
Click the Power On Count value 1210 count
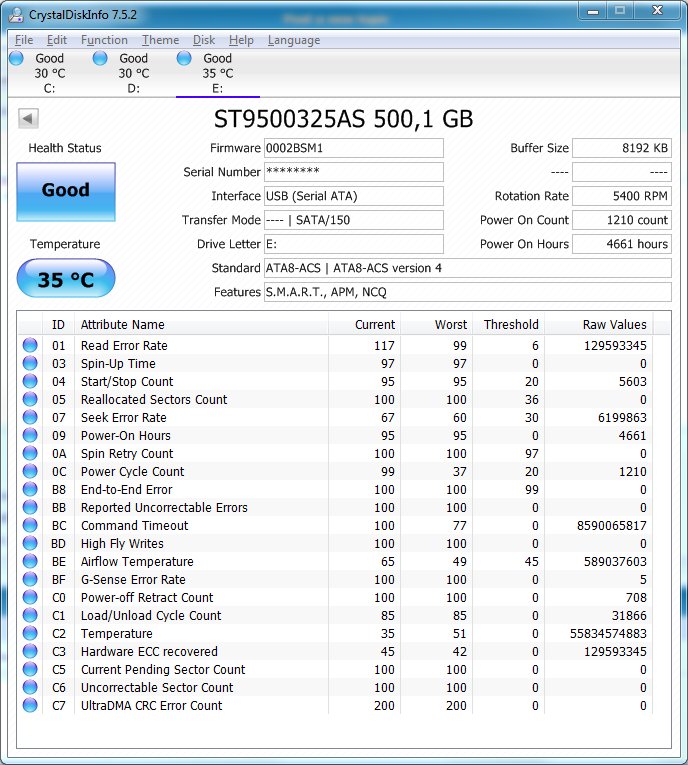[x=622, y=220]
